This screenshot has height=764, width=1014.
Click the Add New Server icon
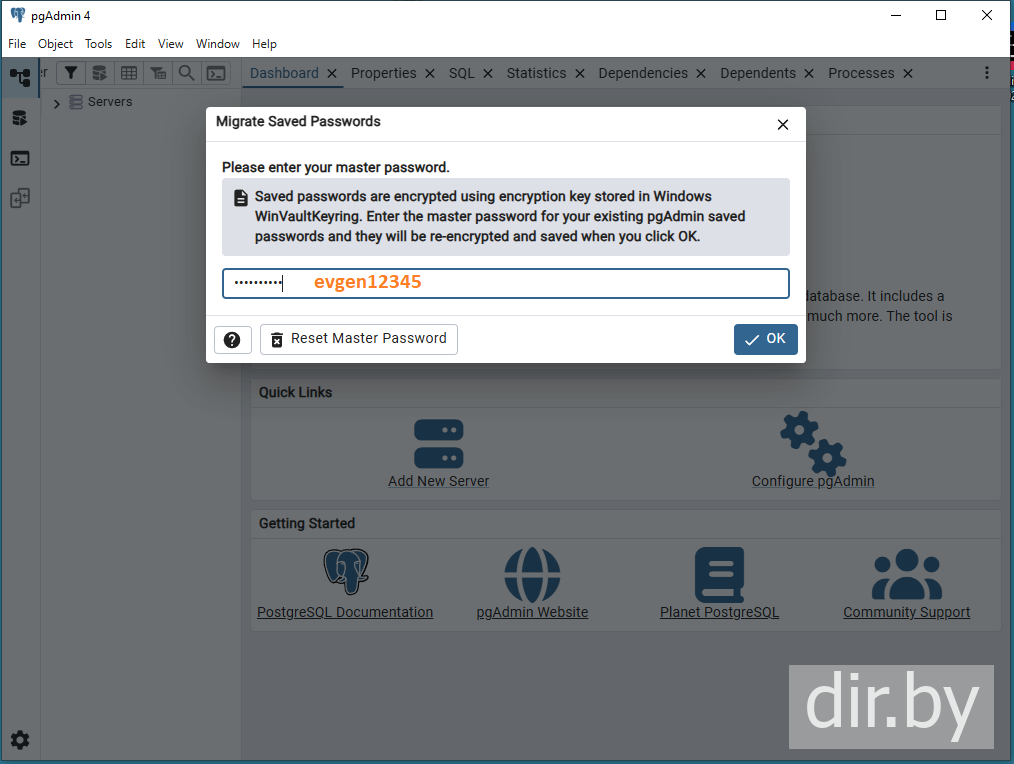pyautogui.click(x=438, y=444)
